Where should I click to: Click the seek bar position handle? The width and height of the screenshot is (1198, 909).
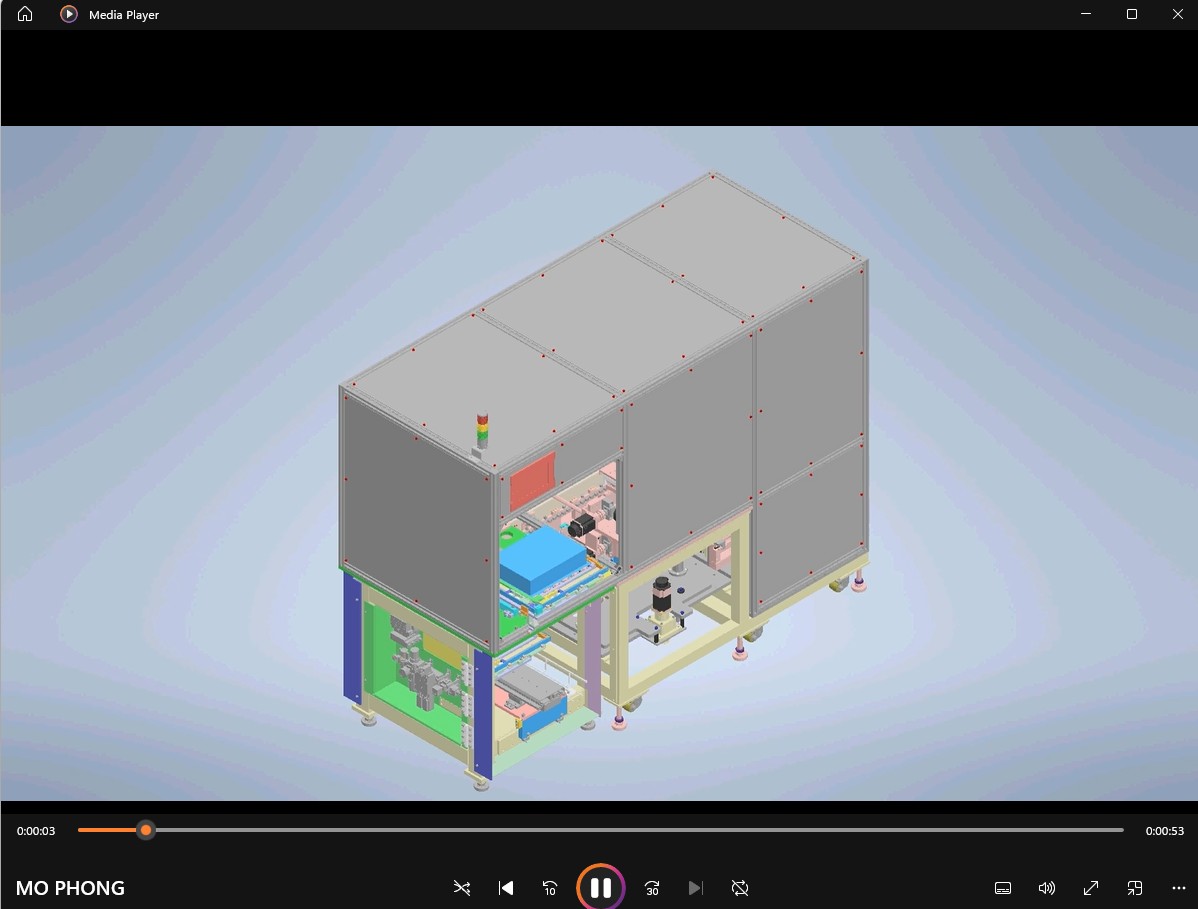(146, 830)
